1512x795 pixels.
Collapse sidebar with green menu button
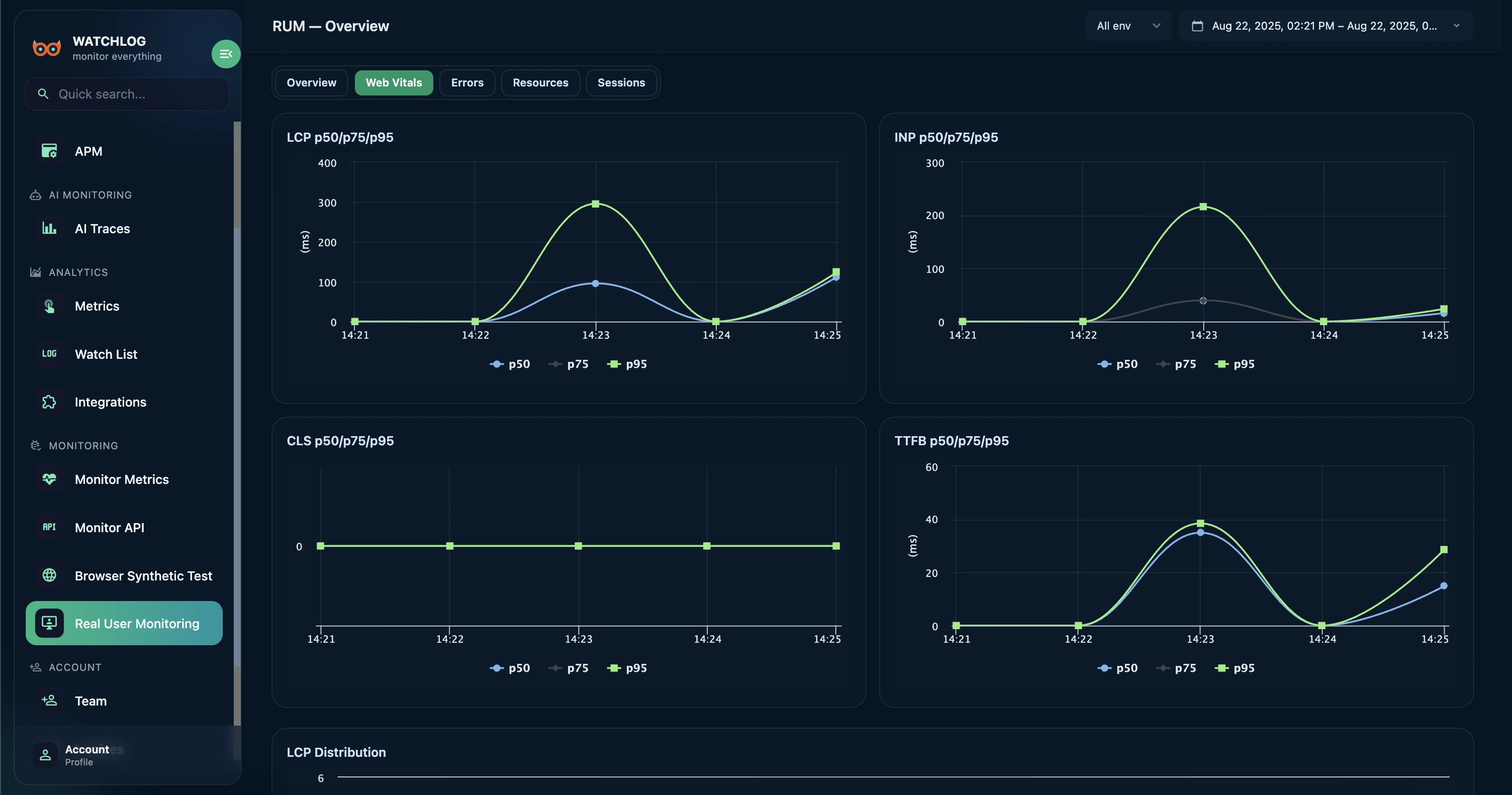click(x=225, y=54)
